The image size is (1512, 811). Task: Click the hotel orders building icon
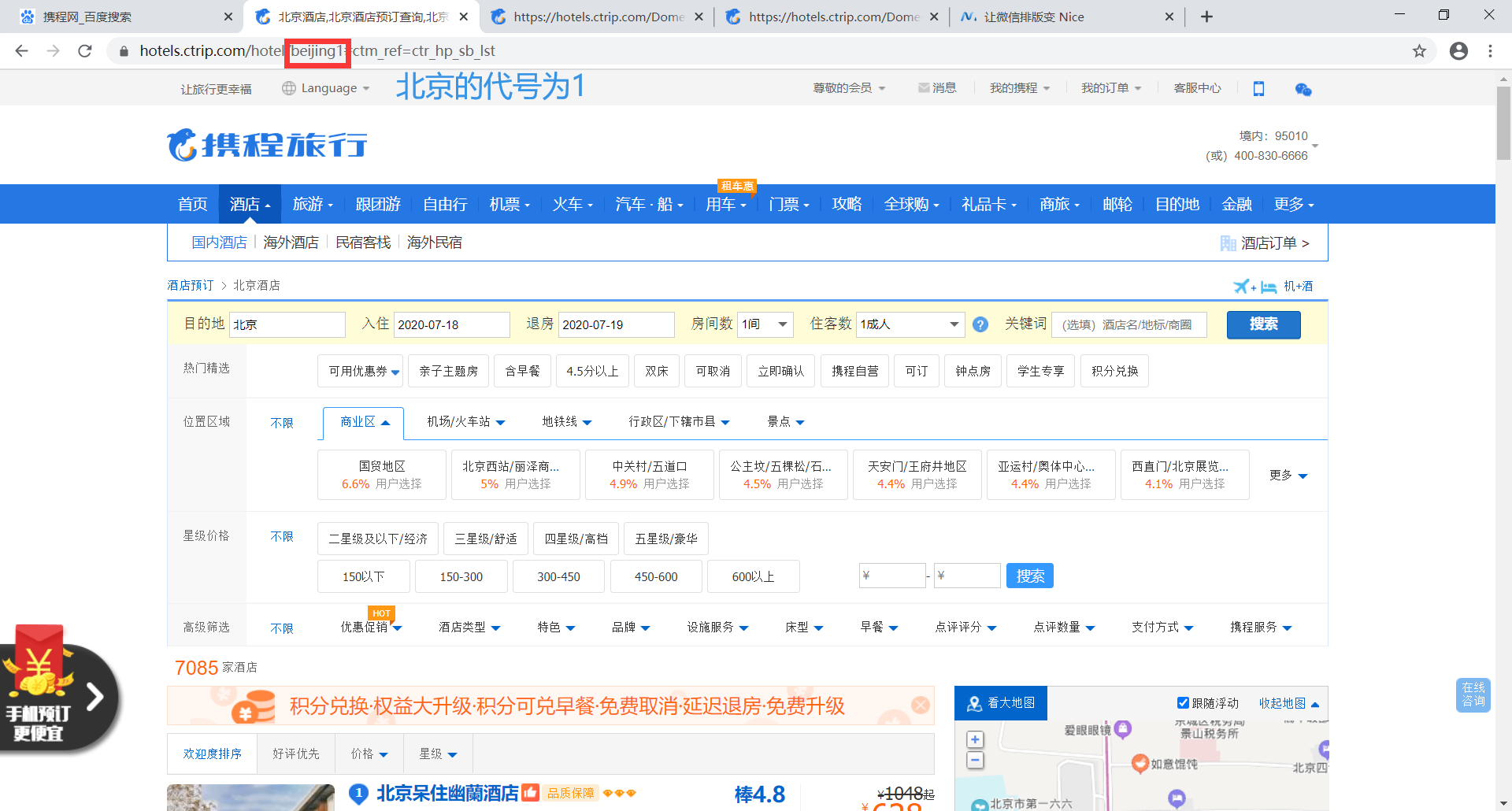[x=1228, y=243]
